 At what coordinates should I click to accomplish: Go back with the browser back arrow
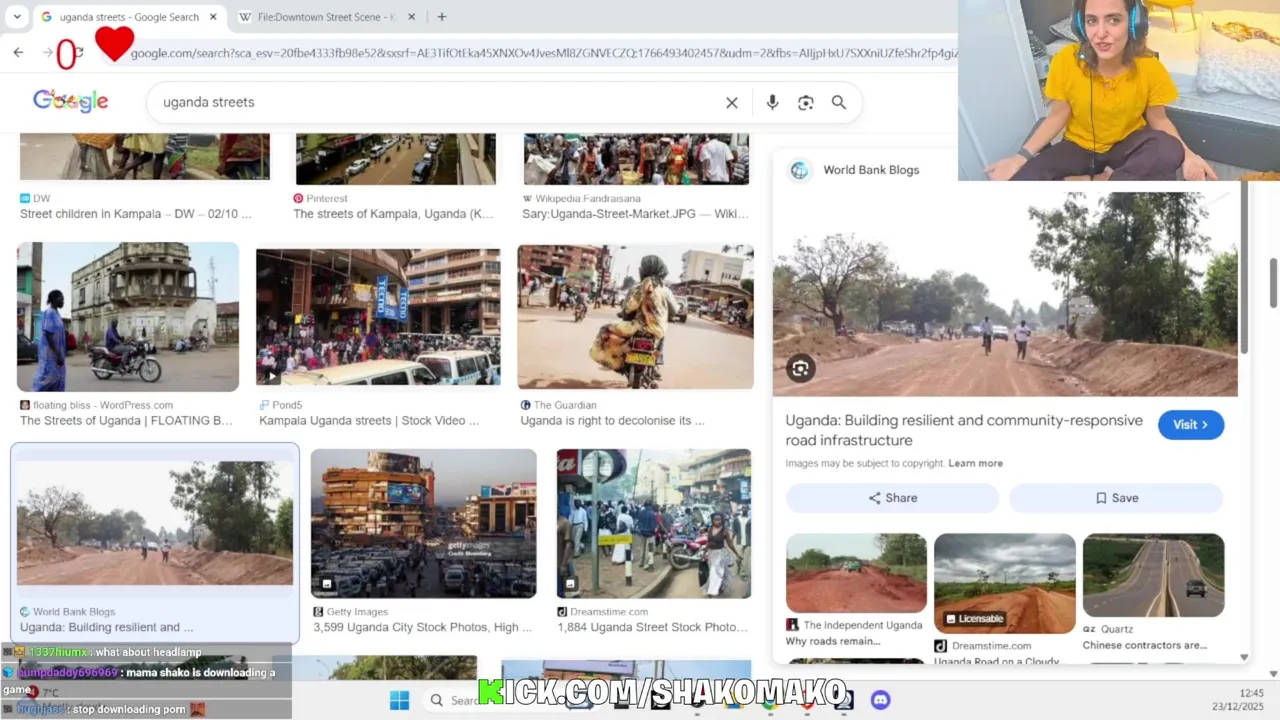[x=18, y=53]
